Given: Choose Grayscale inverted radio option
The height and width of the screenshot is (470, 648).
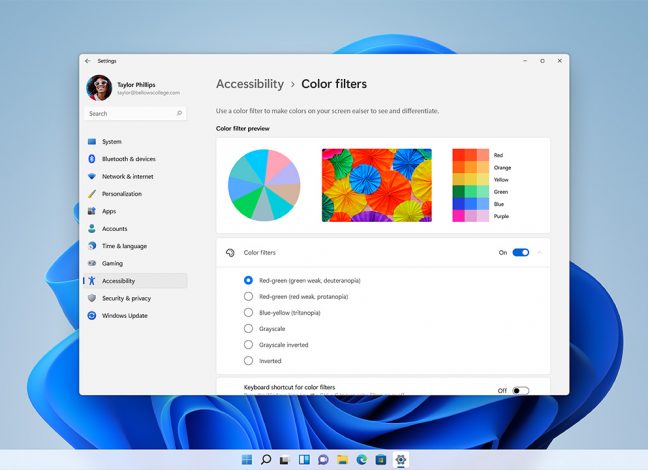Looking at the screenshot, I should (248, 345).
